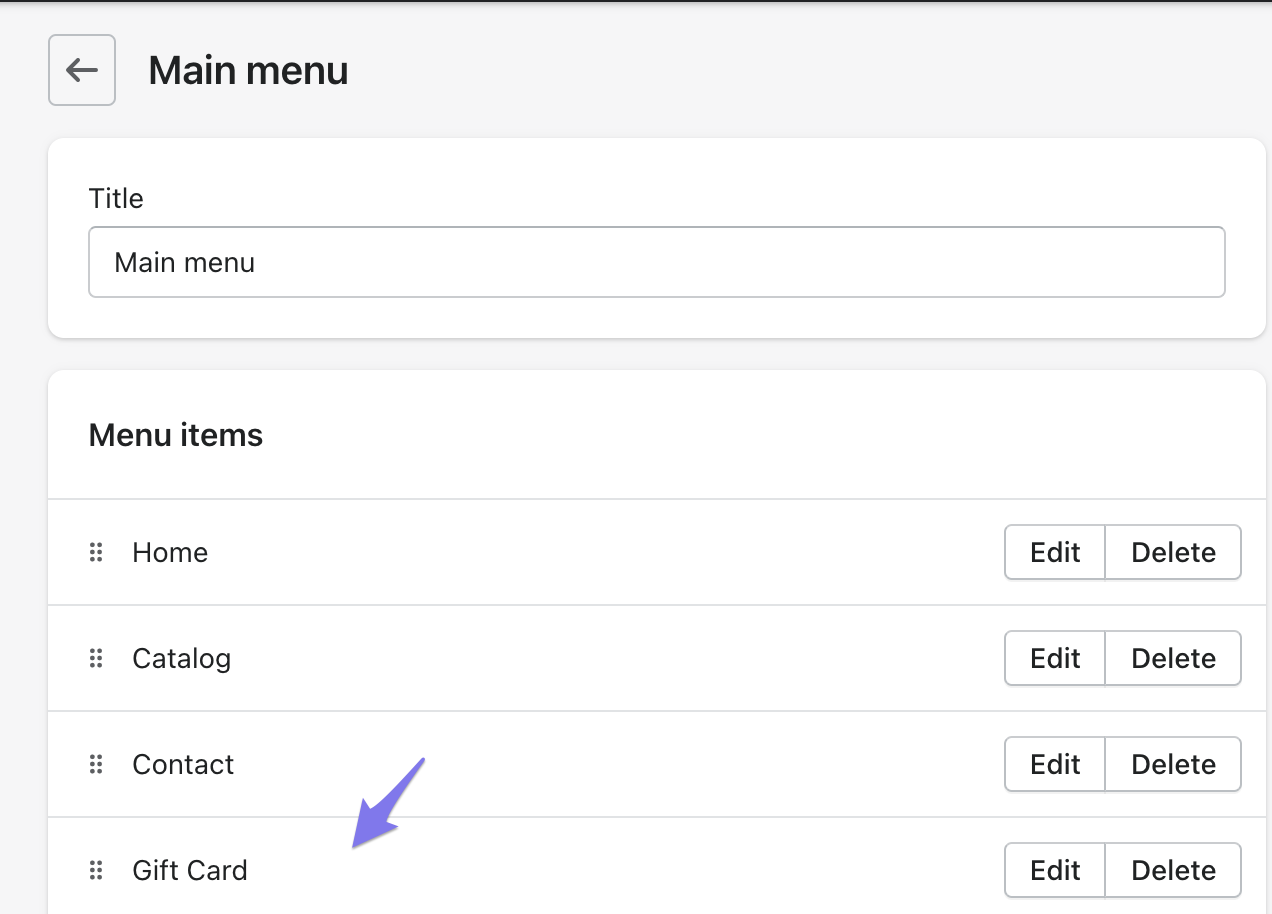Click the drag handle beside Catalog
1272x914 pixels.
point(96,658)
